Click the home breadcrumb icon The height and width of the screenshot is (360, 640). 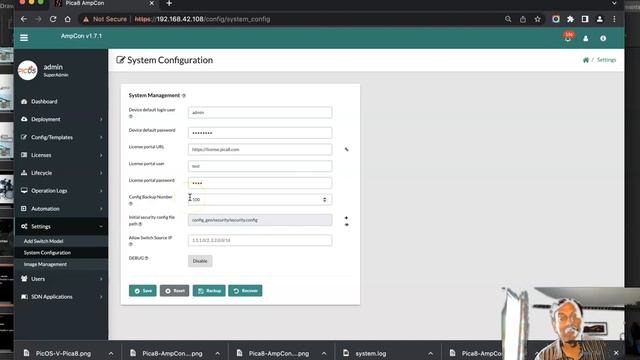pos(586,60)
